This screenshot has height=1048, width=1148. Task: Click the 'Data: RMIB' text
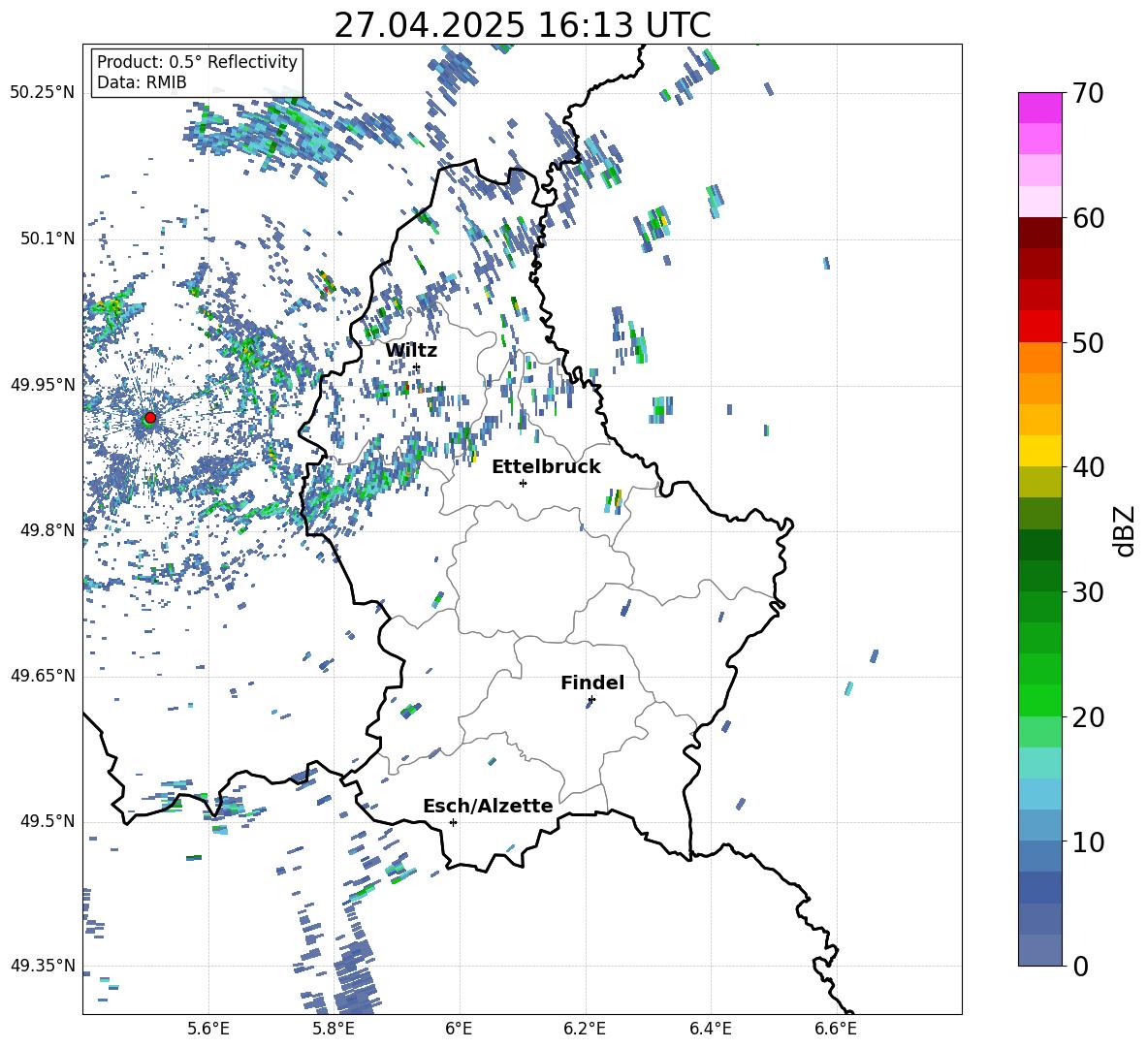tap(142, 82)
